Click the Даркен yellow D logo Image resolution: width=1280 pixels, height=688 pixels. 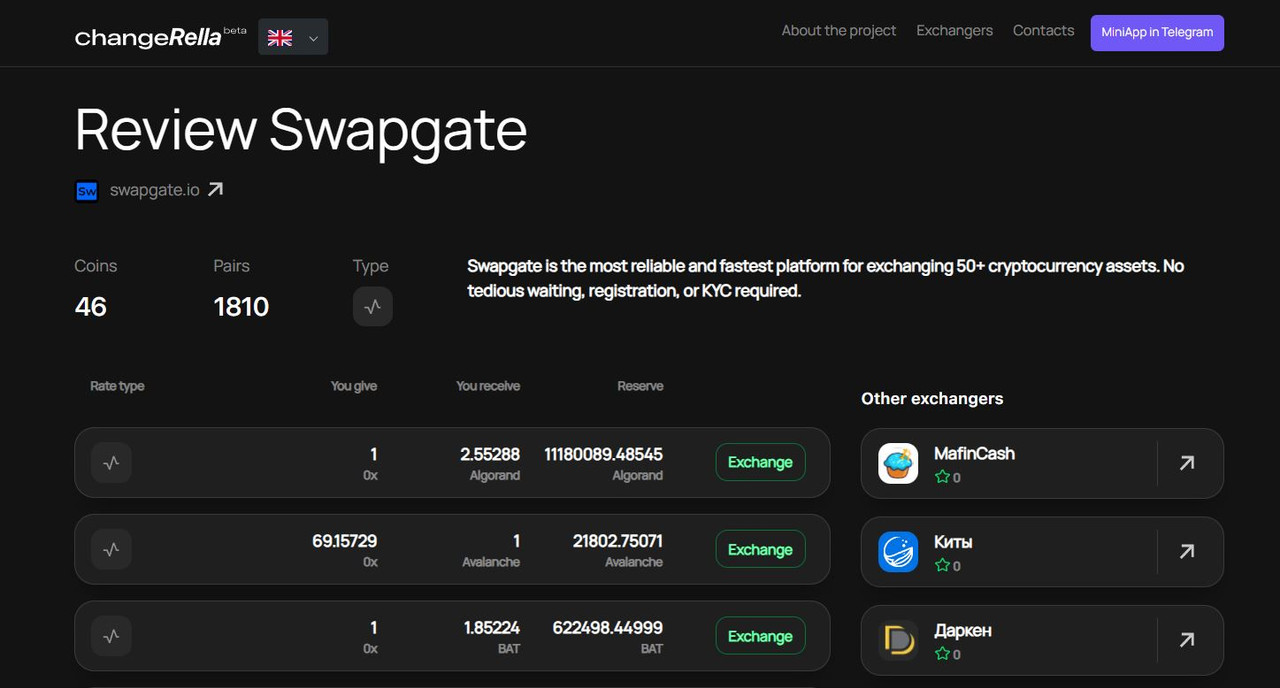[x=898, y=641]
